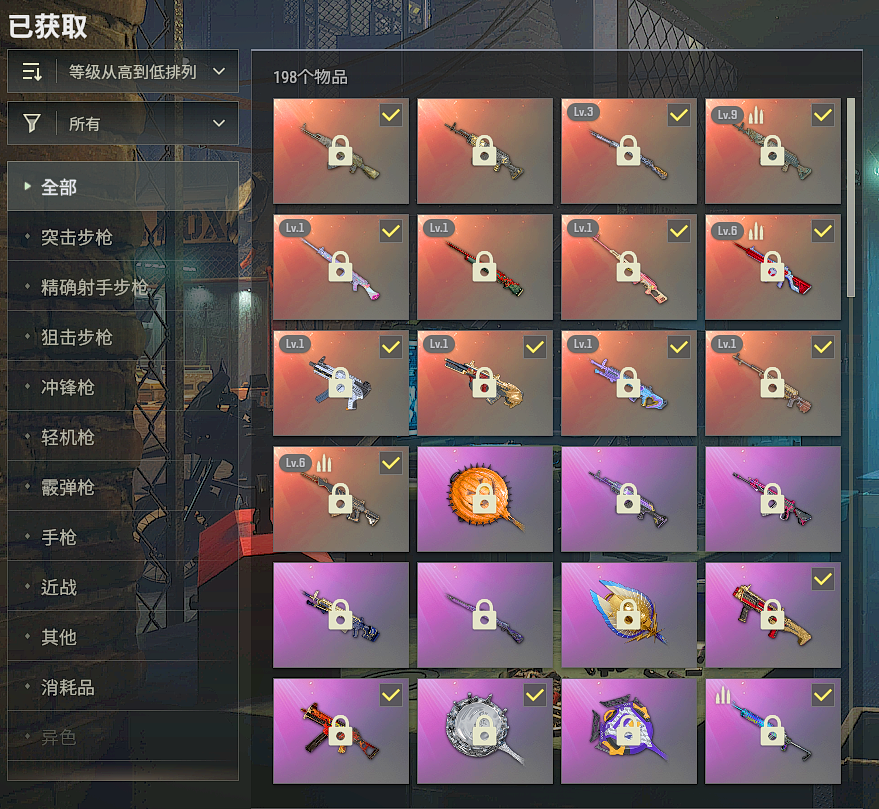The image size is (879, 809).
Task: Select the Lv.9 rifle skin
Action: (772, 151)
